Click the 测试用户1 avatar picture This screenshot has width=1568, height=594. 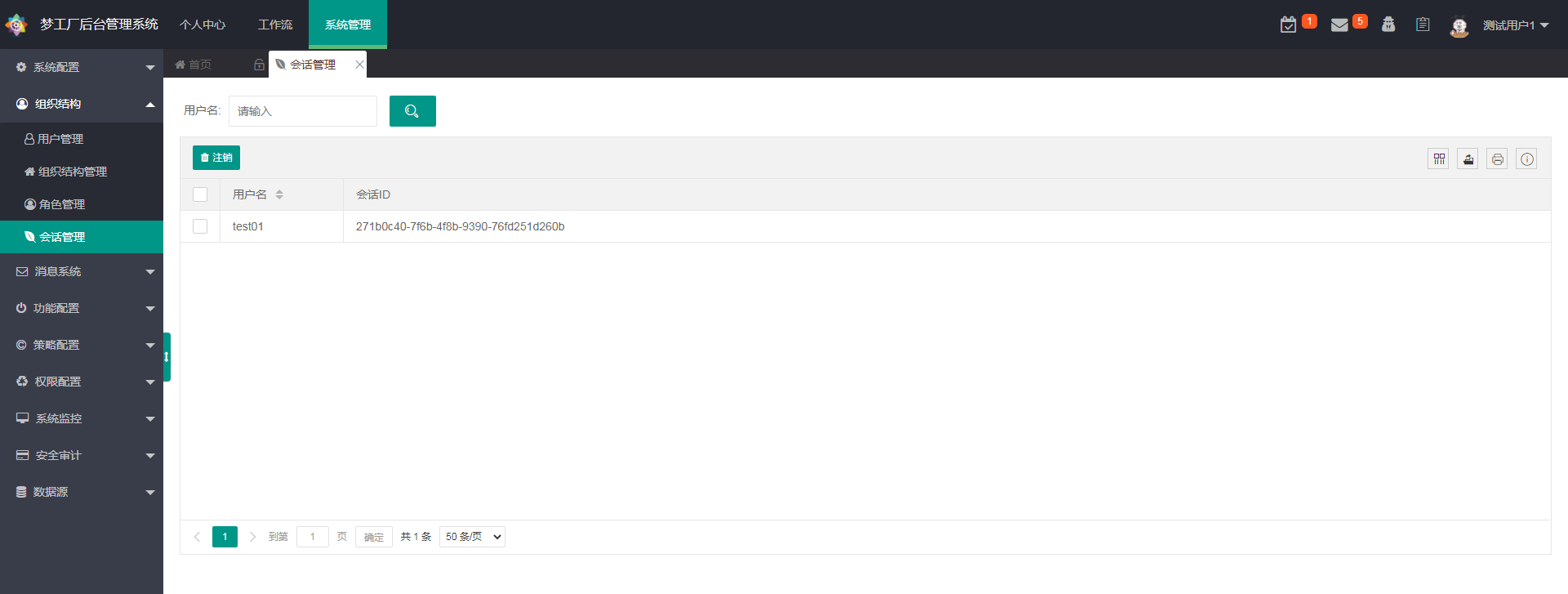(1459, 27)
